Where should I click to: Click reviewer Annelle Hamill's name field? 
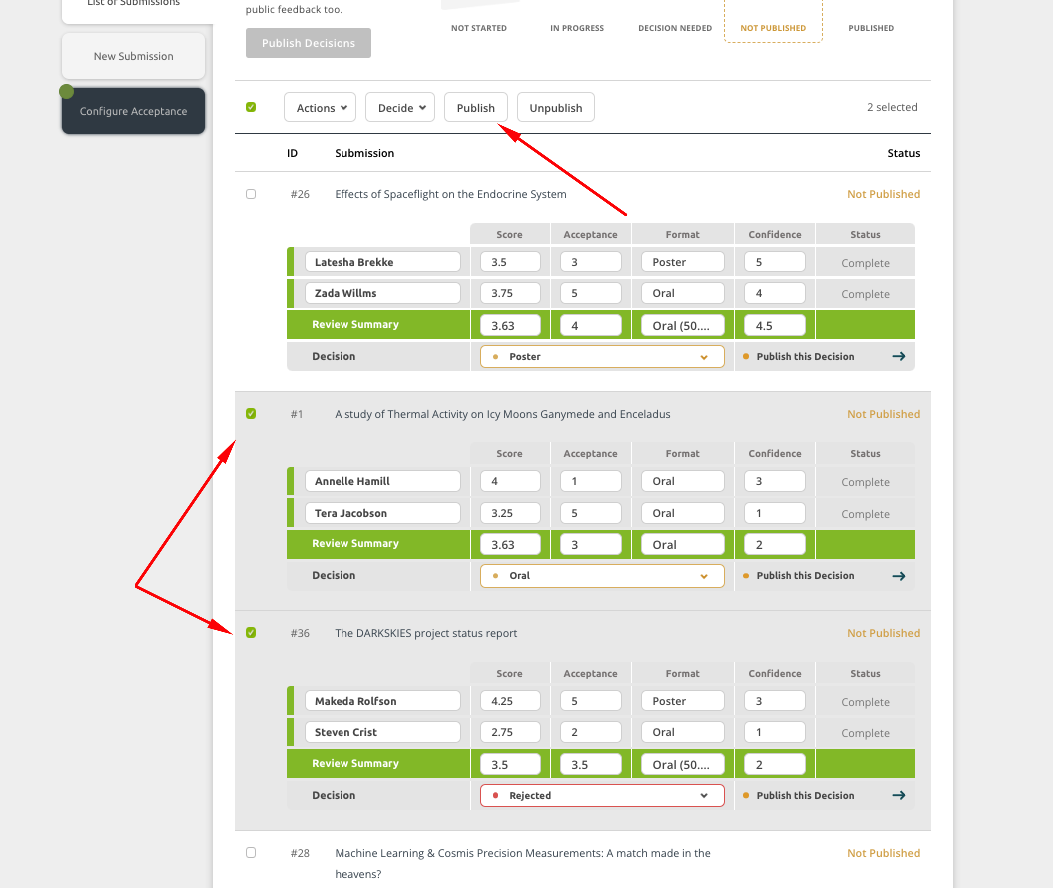tap(383, 481)
